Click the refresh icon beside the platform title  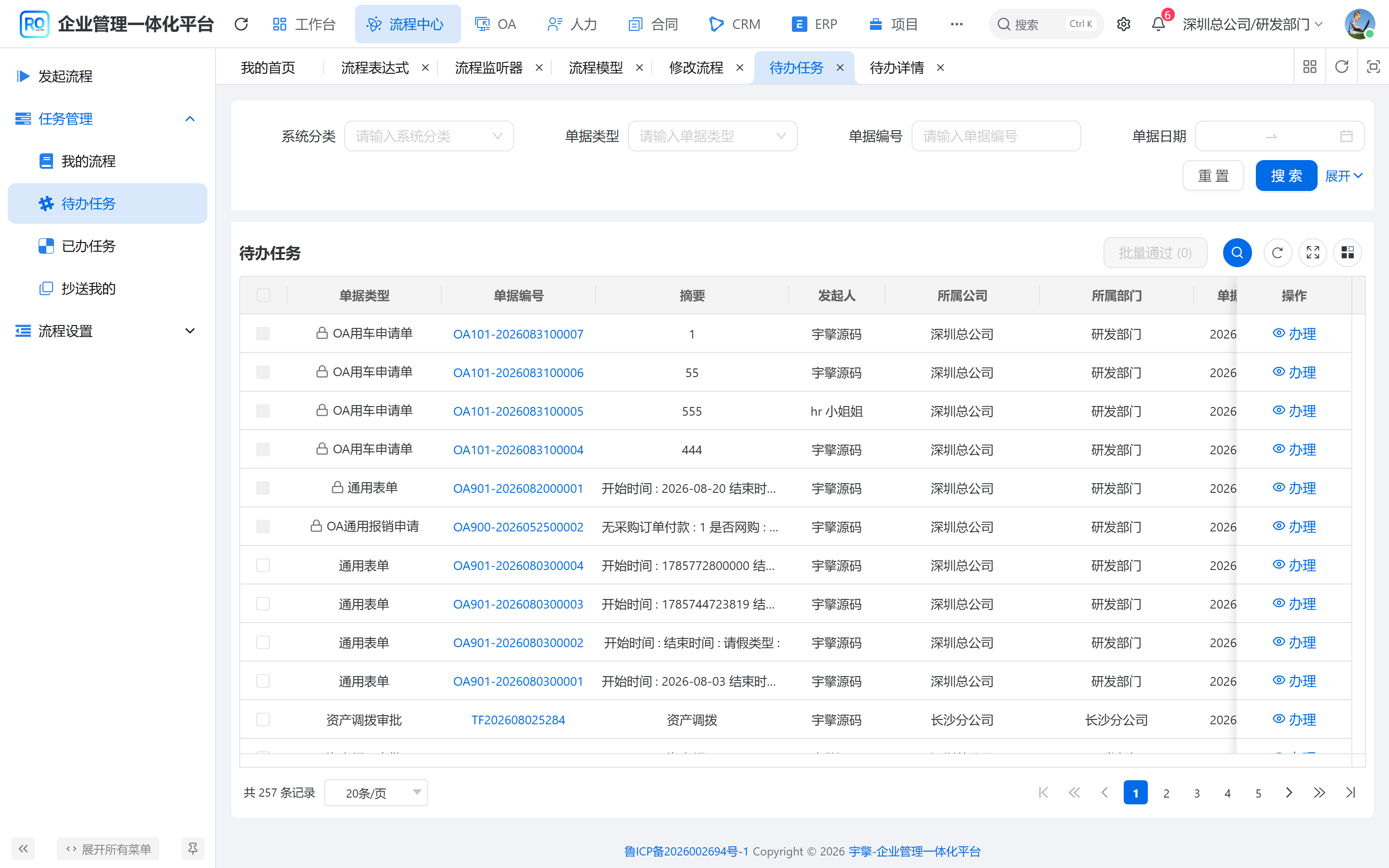tap(241, 24)
